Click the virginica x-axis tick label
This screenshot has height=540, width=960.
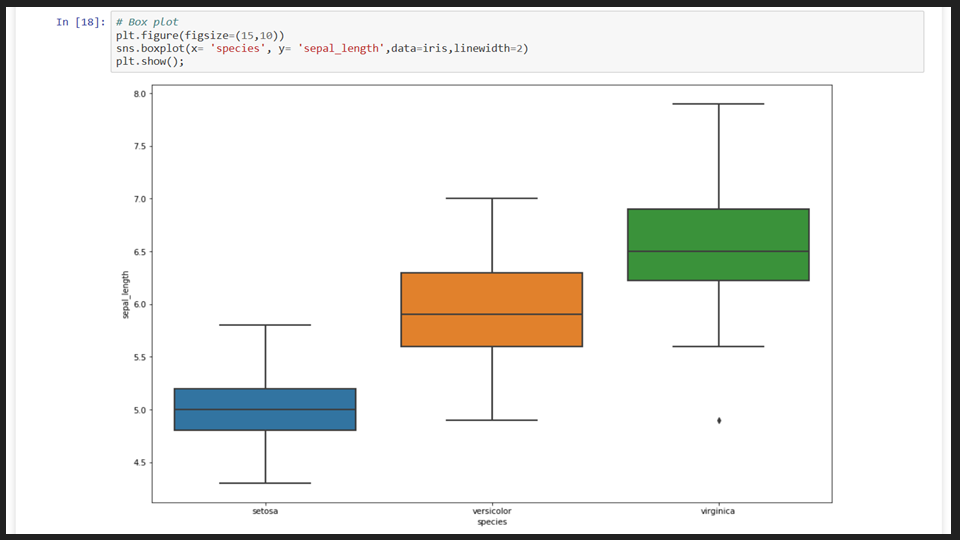pyautogui.click(x=718, y=511)
